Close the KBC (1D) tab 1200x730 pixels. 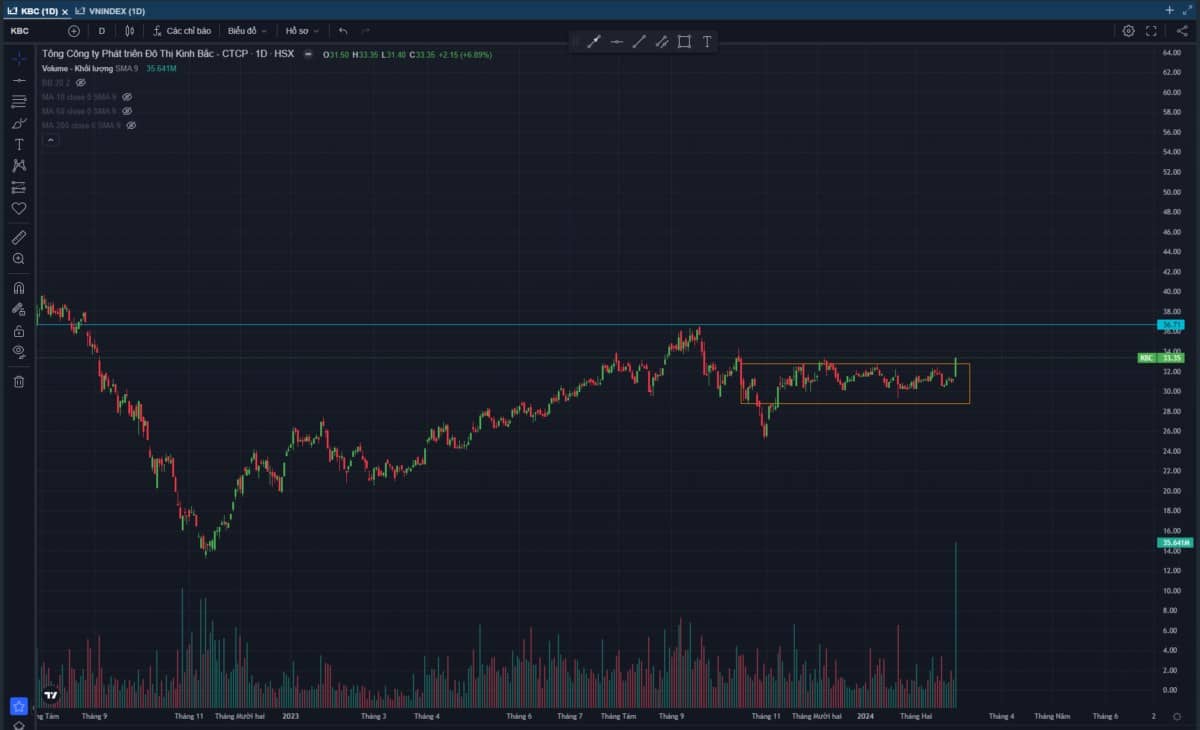[65, 11]
